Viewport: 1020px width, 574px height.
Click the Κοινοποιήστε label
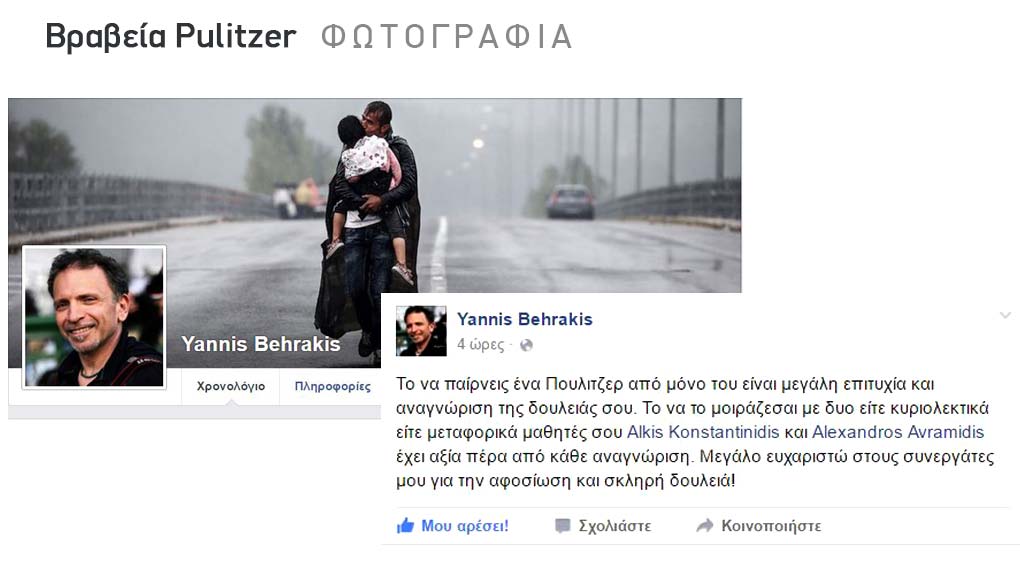[771, 526]
